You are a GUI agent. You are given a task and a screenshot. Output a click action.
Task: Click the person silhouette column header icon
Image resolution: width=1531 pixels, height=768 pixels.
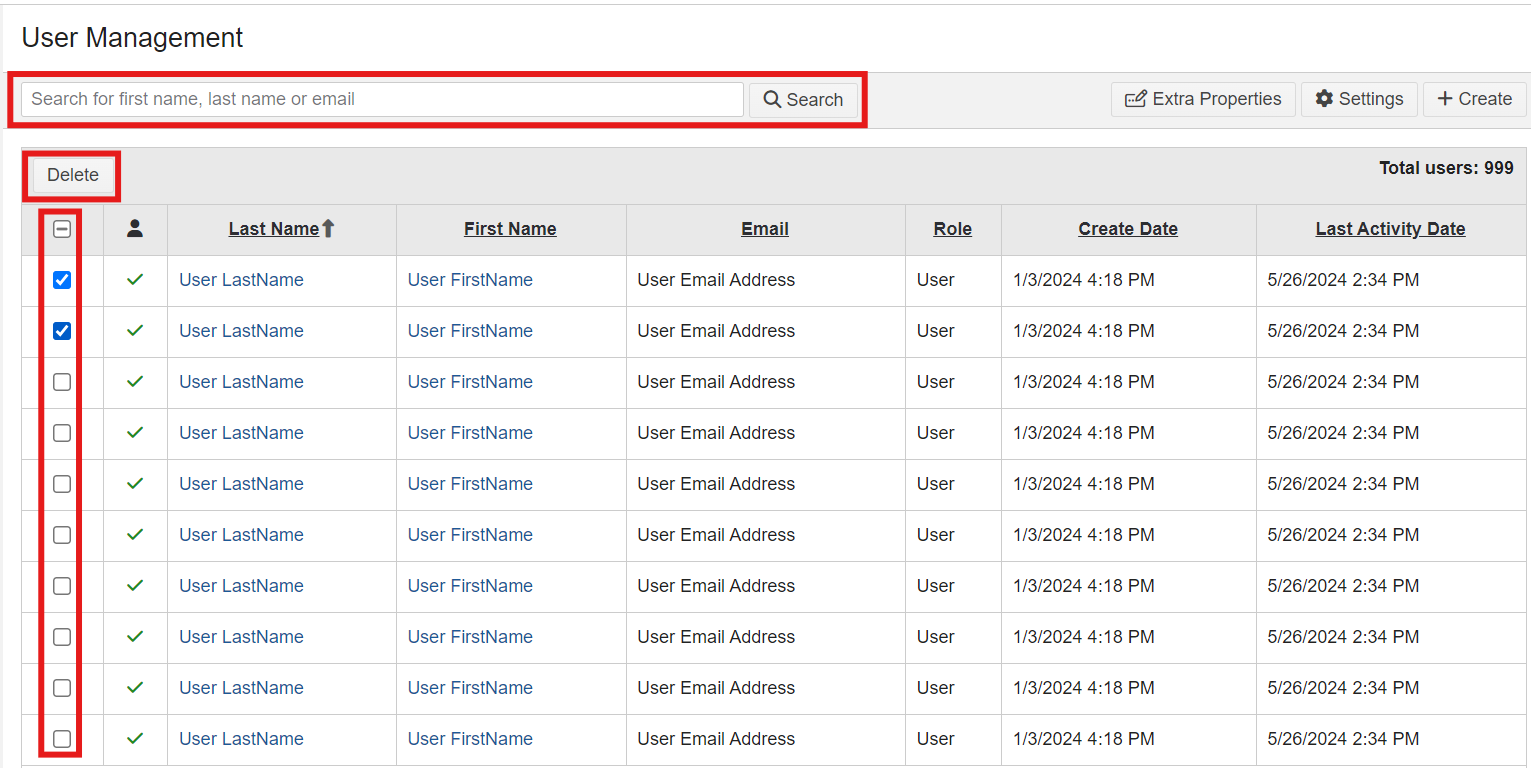[x=135, y=229]
